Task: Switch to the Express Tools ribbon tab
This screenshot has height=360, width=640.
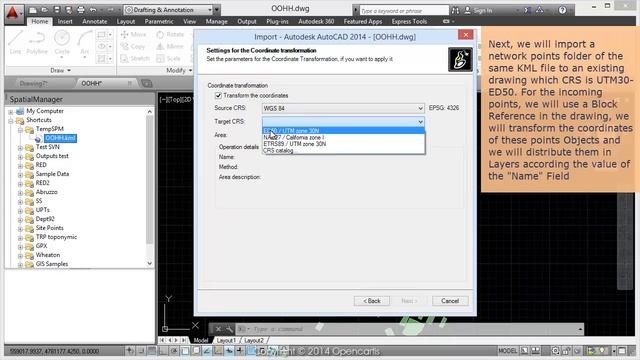Action: point(409,22)
